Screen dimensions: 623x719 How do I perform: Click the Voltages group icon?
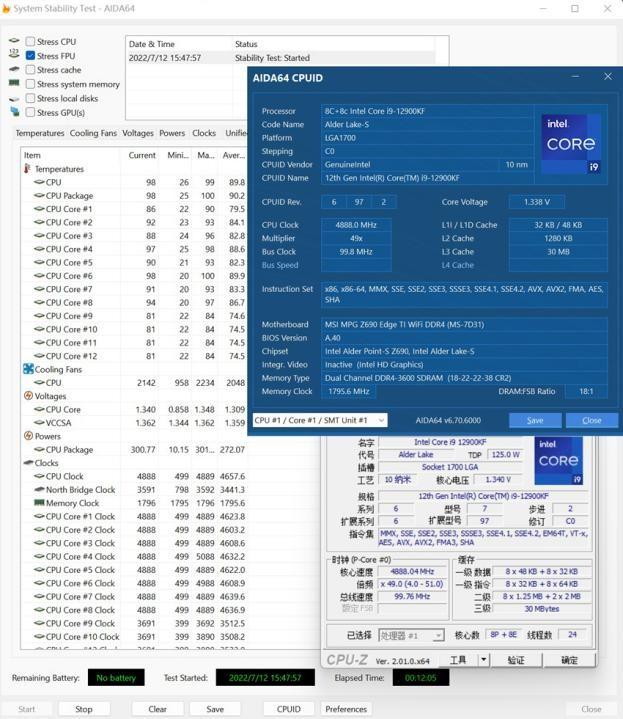pos(28,396)
